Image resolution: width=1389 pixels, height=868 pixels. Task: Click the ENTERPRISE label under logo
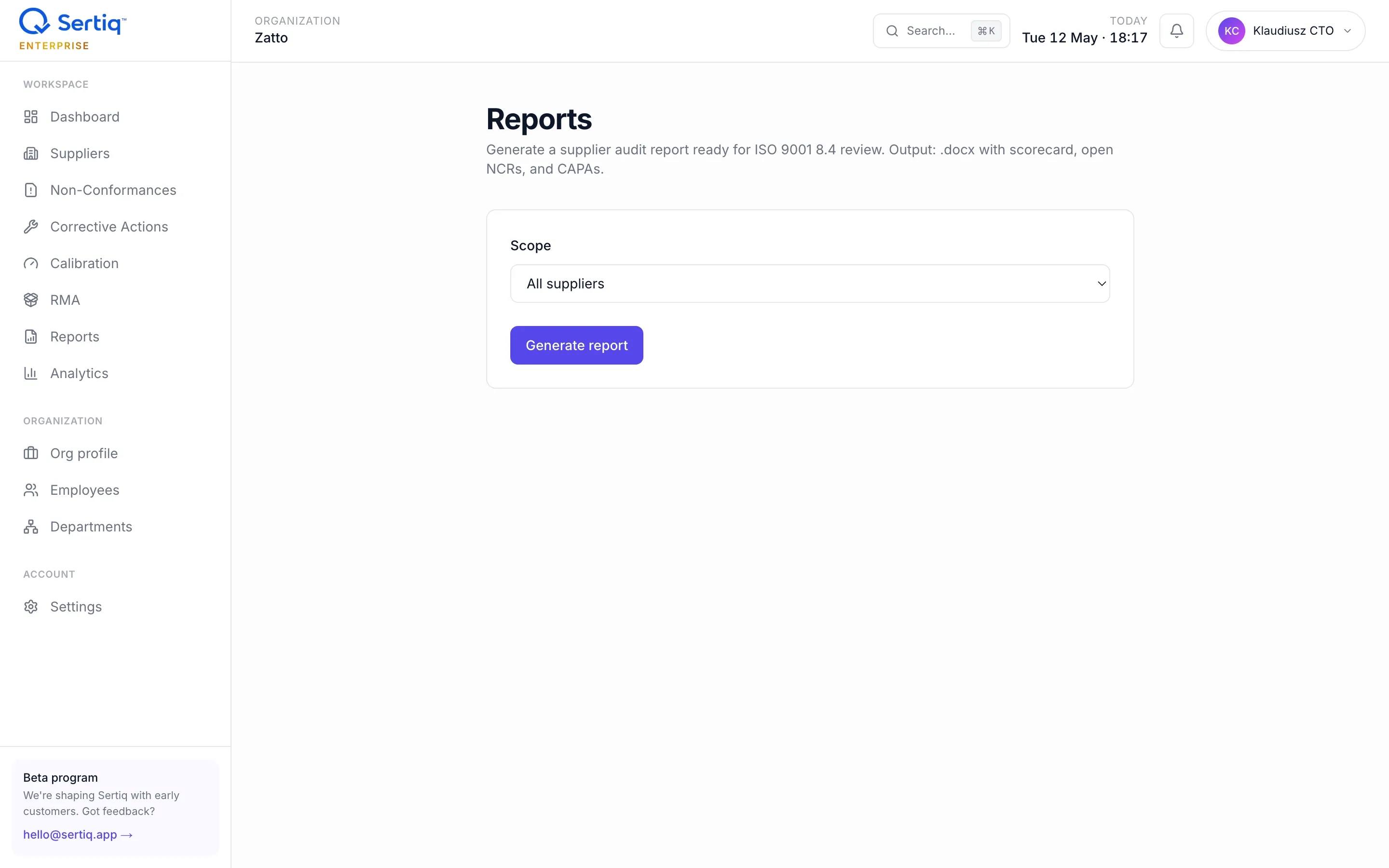point(54,46)
